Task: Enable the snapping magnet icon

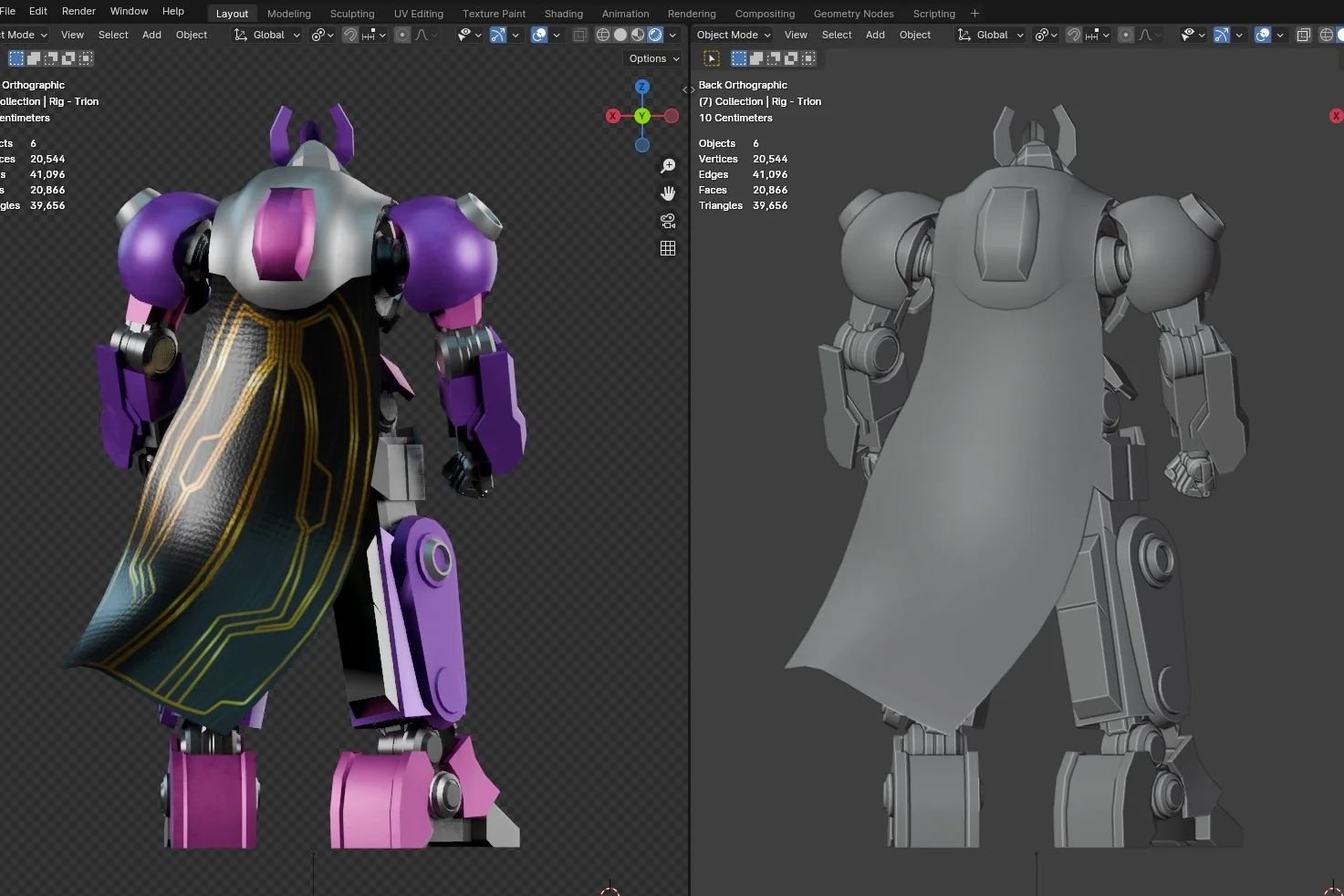Action: (350, 35)
